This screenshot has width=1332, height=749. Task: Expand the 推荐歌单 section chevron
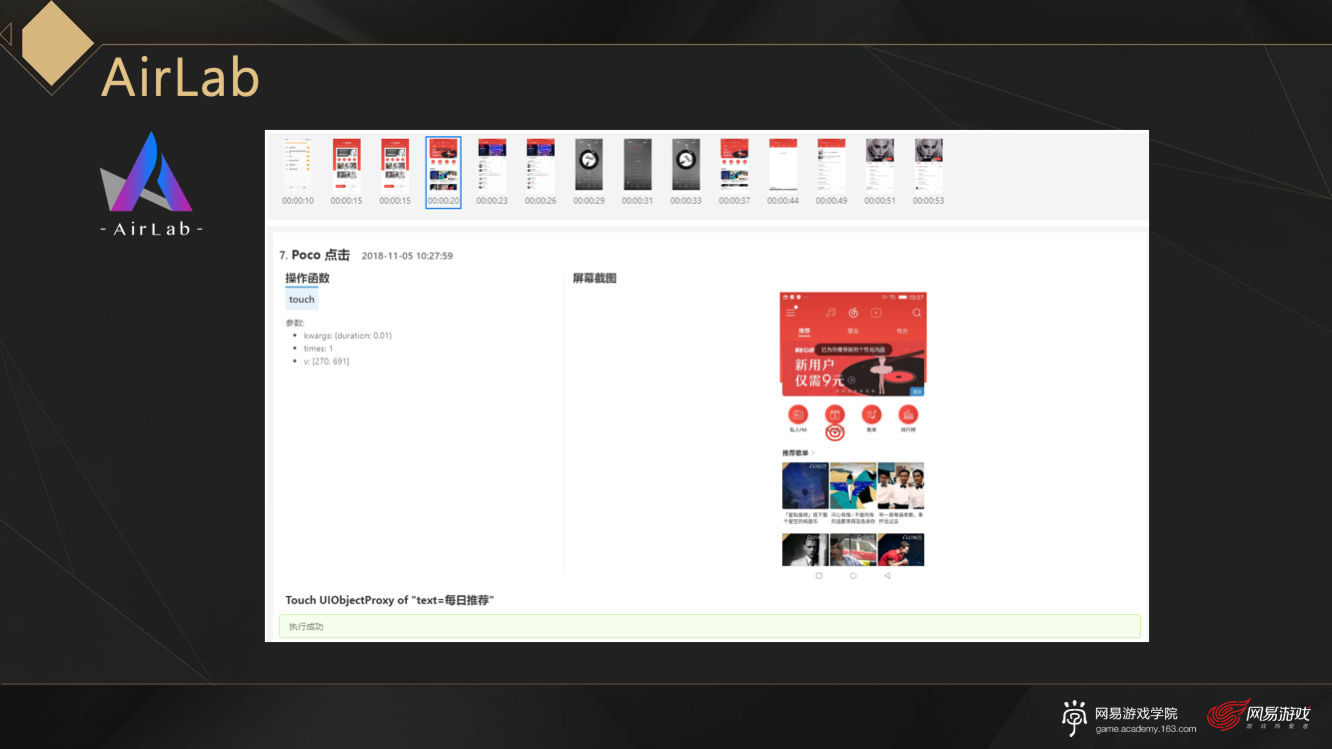point(813,453)
